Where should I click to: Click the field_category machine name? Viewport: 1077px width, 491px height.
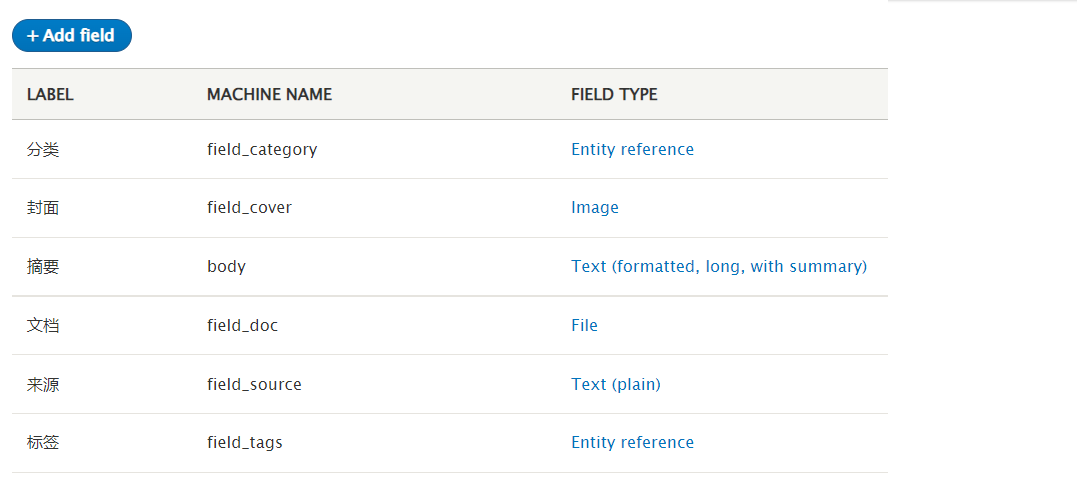coord(262,150)
